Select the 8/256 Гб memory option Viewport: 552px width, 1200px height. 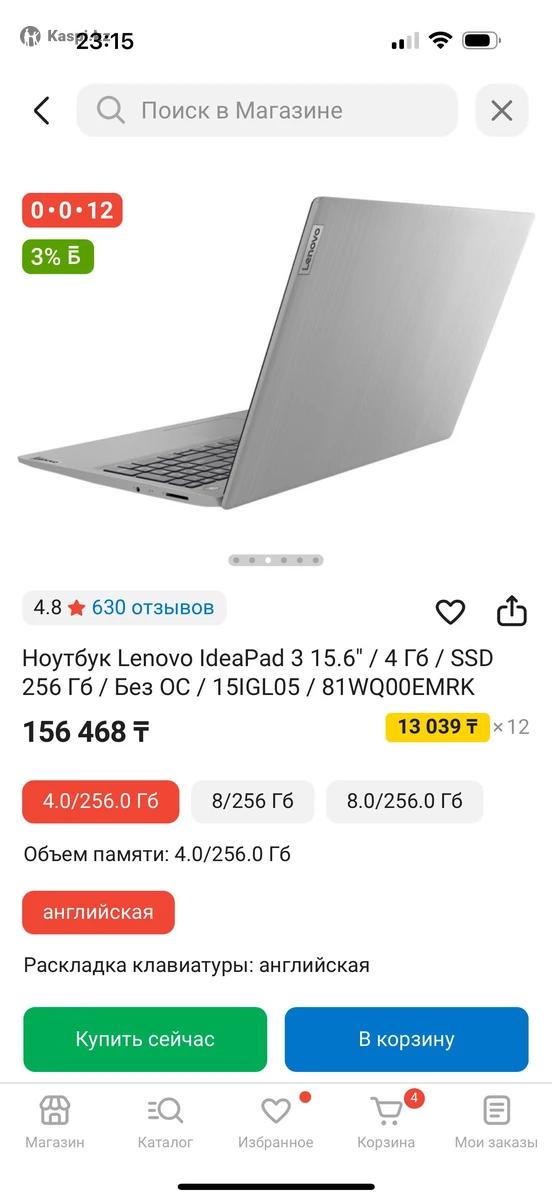(x=253, y=801)
